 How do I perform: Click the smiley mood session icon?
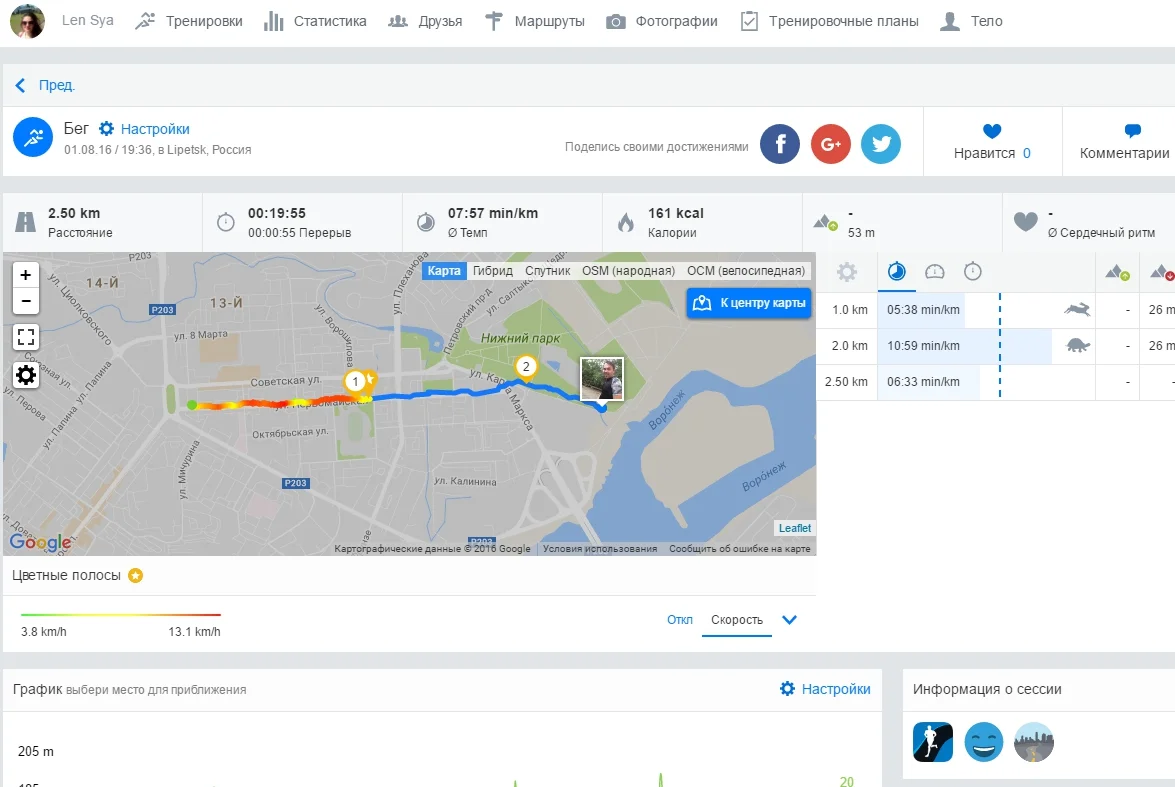pyautogui.click(x=983, y=742)
